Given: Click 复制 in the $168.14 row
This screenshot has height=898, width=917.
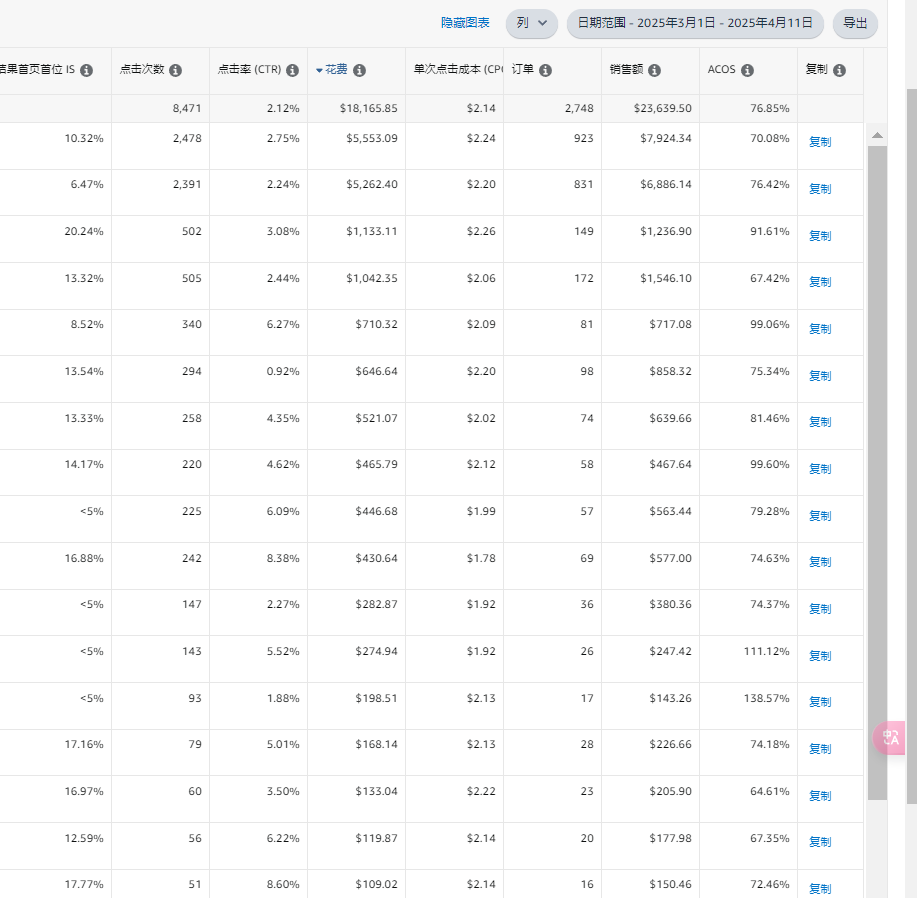Looking at the screenshot, I should [x=820, y=749].
